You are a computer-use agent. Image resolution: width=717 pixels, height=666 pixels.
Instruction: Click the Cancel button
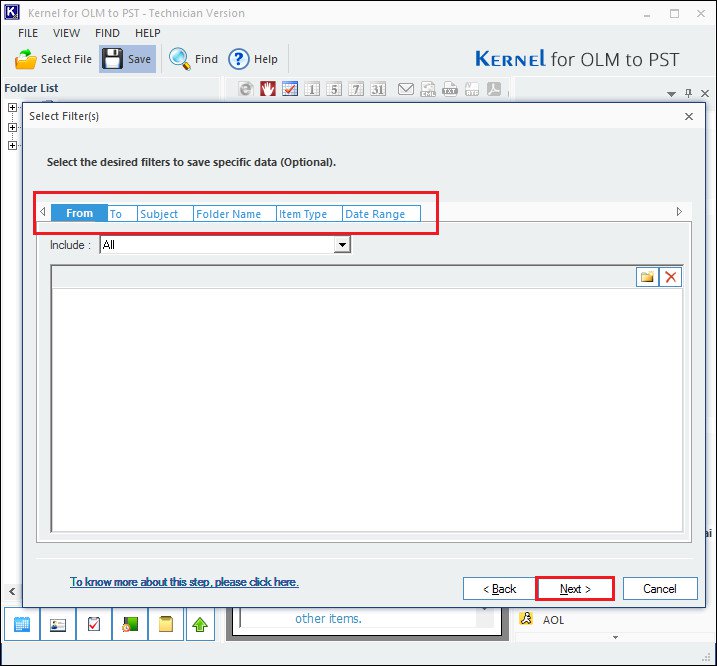[660, 589]
